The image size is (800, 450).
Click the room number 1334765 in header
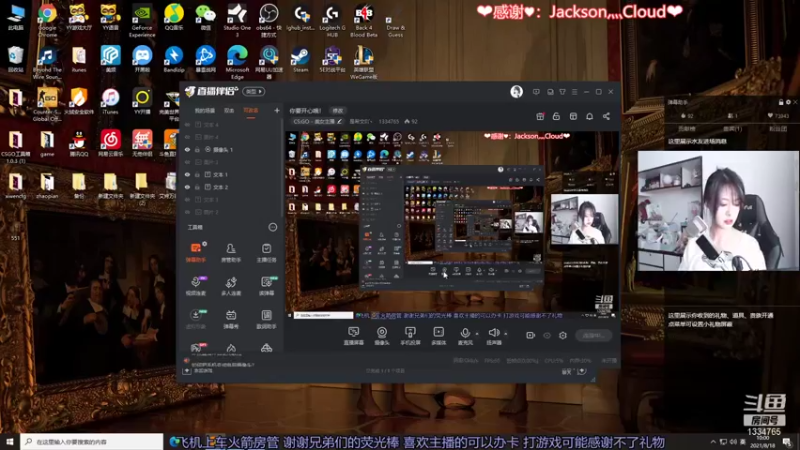389,121
